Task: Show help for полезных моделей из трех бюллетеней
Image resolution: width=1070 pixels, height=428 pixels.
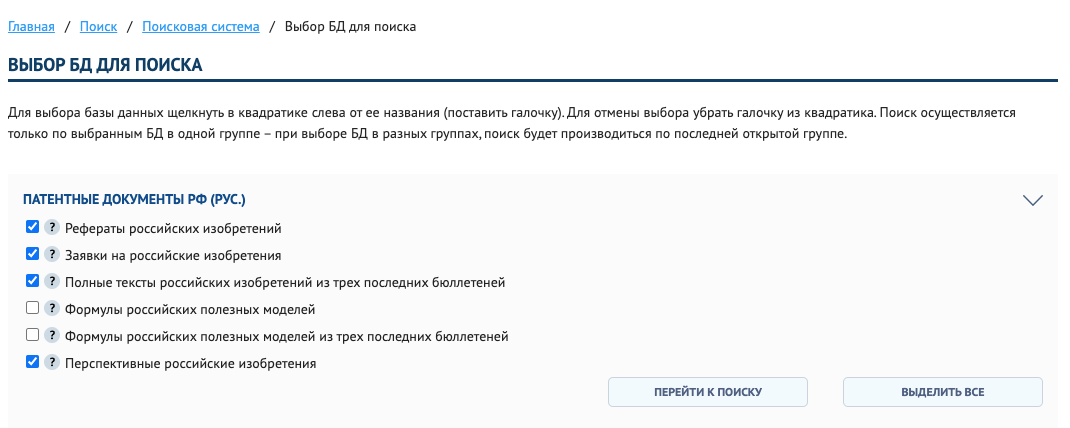Action: (52, 335)
